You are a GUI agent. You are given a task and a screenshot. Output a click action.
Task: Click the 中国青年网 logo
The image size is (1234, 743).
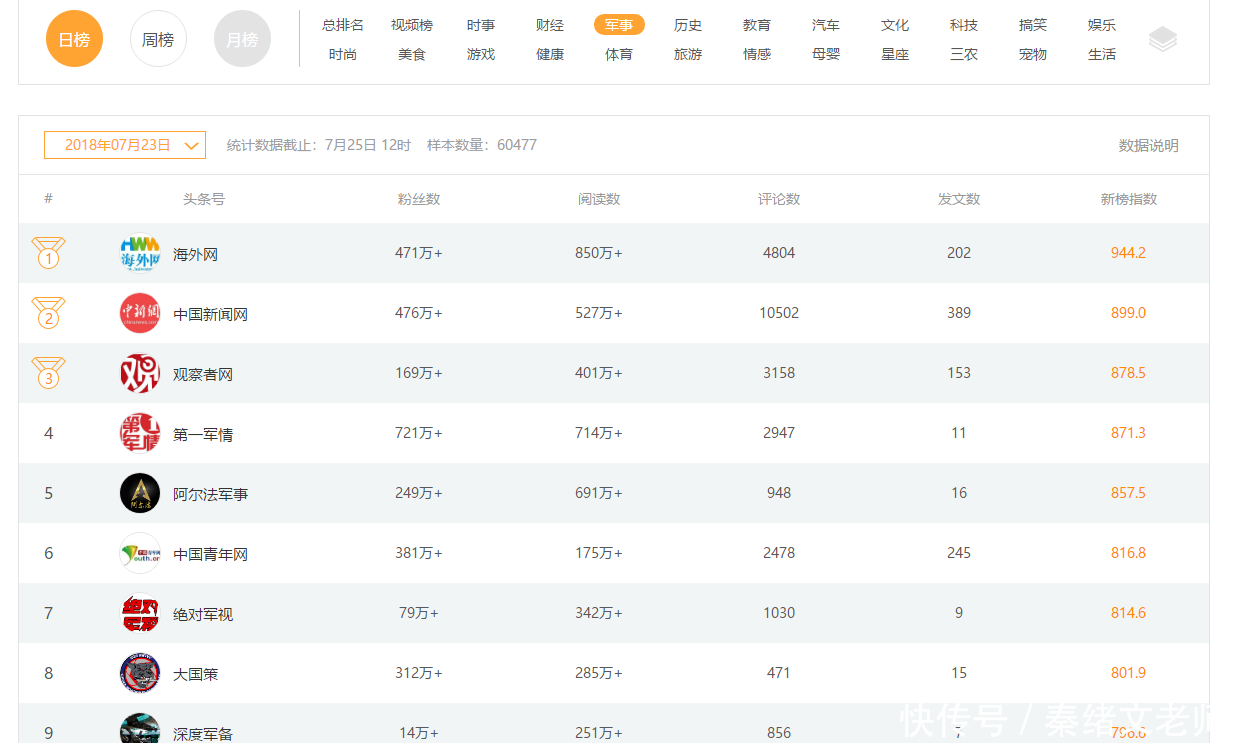coord(140,553)
